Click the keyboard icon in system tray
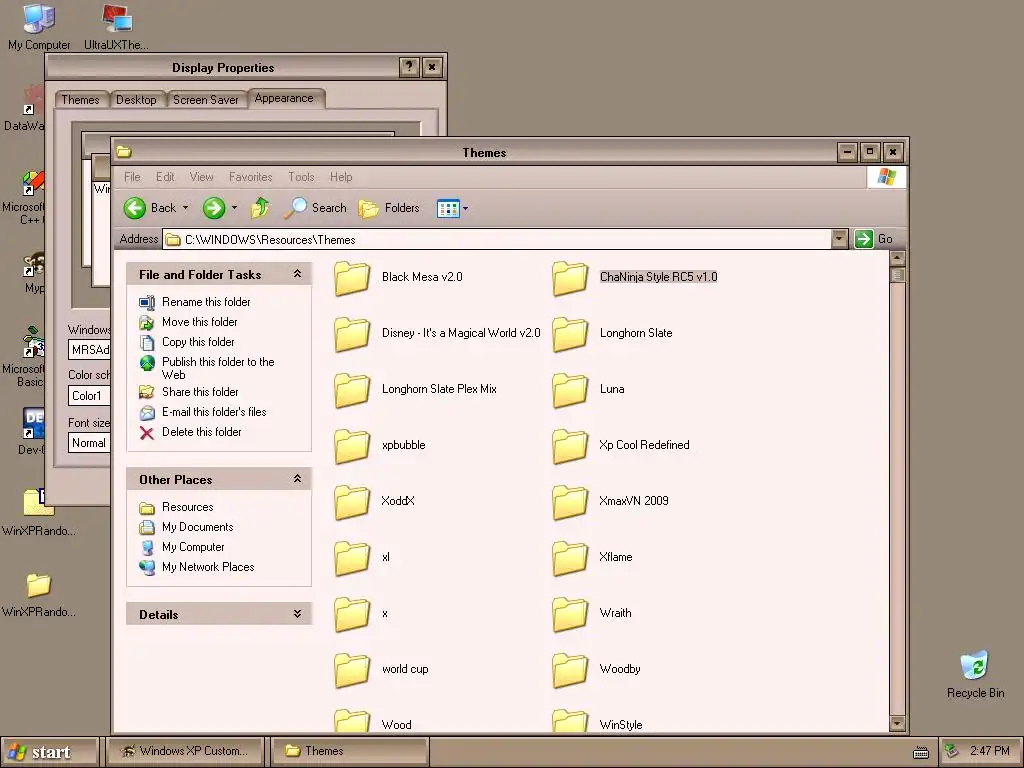 click(921, 752)
